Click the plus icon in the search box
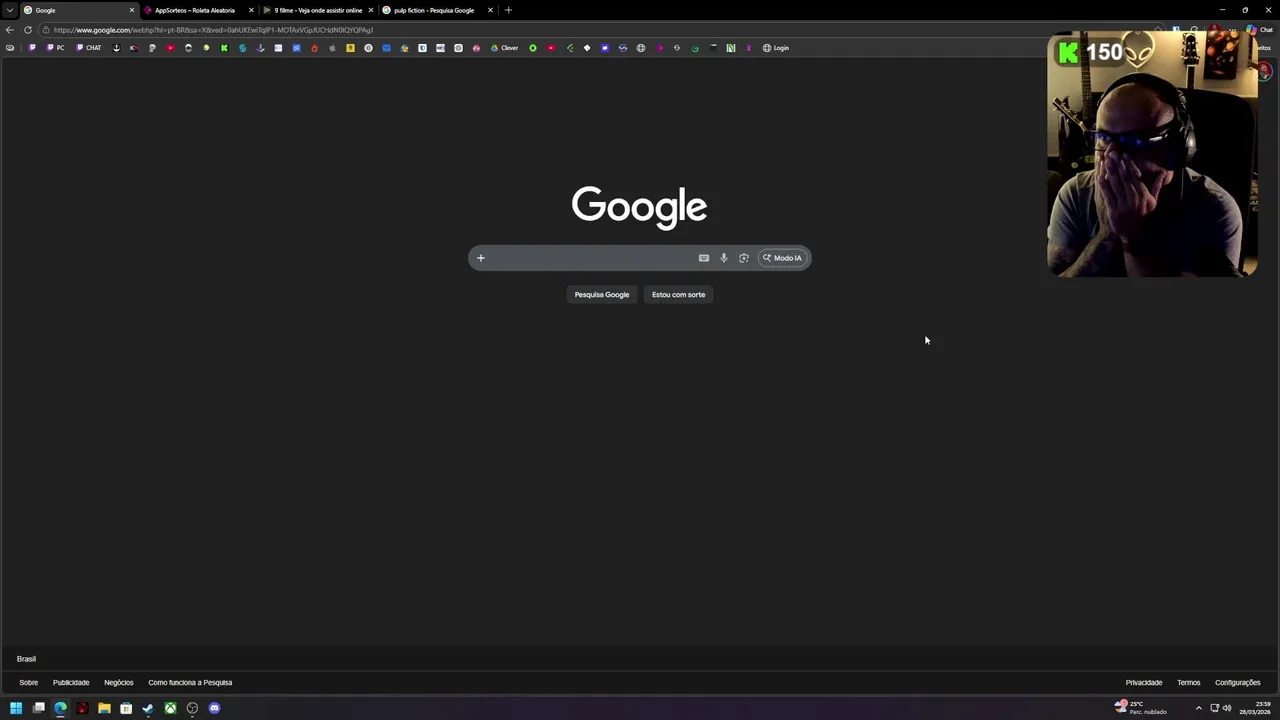 [x=480, y=258]
